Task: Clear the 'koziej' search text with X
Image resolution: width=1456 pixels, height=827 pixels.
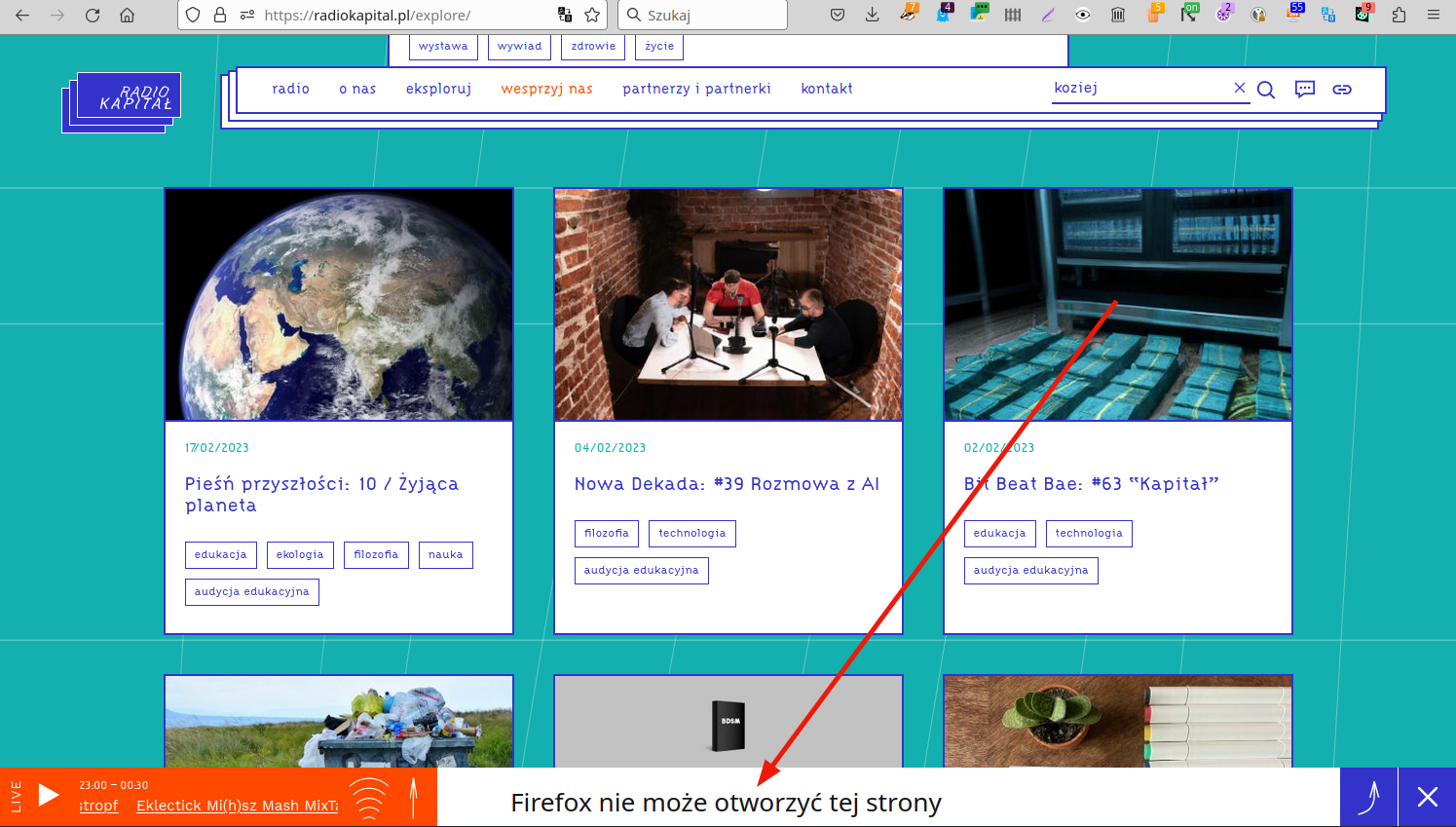Action: [x=1239, y=88]
